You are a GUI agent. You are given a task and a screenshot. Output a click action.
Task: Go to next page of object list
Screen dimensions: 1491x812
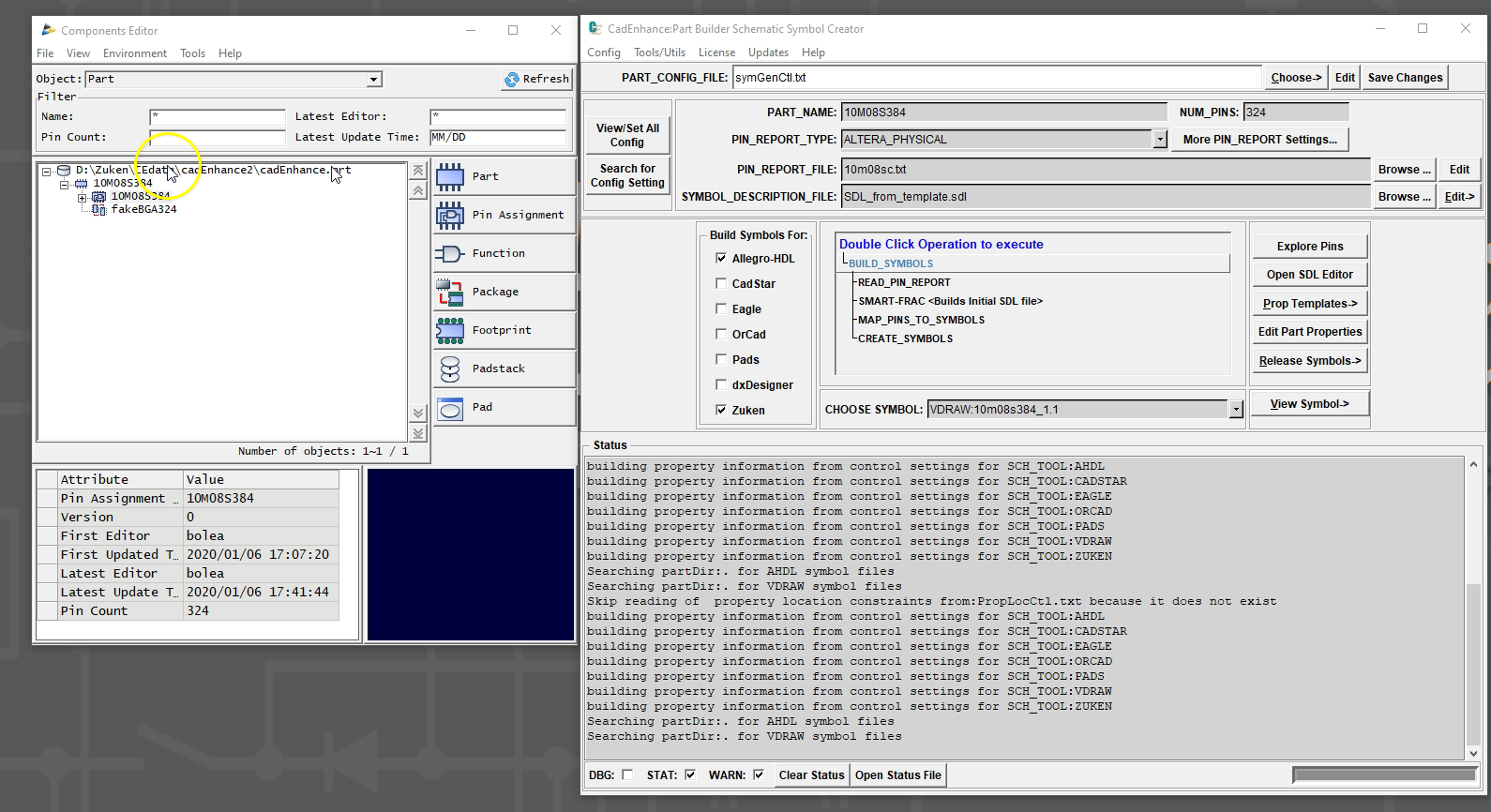418,413
